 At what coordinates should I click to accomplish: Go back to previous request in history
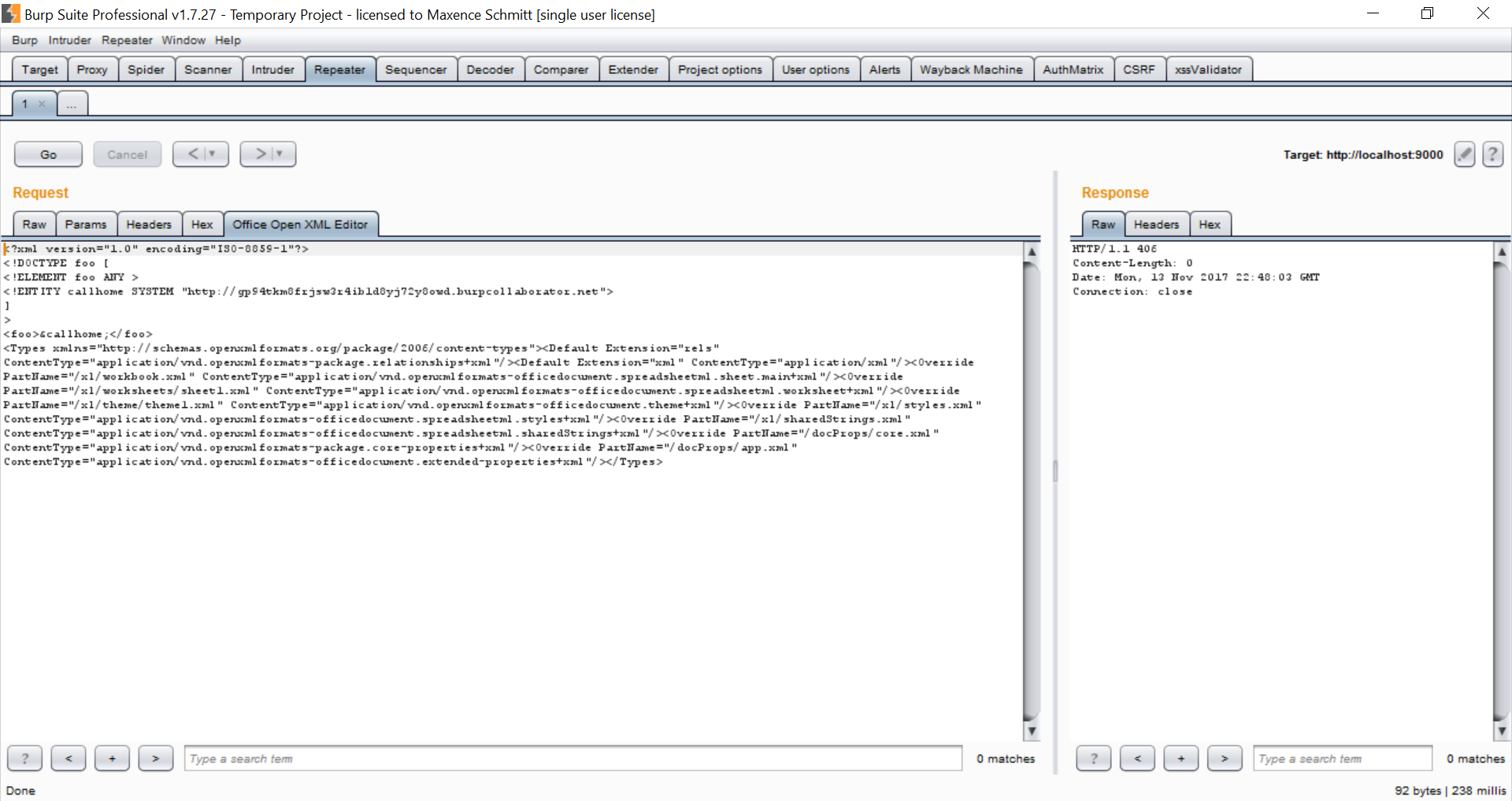pyautogui.click(x=201, y=154)
